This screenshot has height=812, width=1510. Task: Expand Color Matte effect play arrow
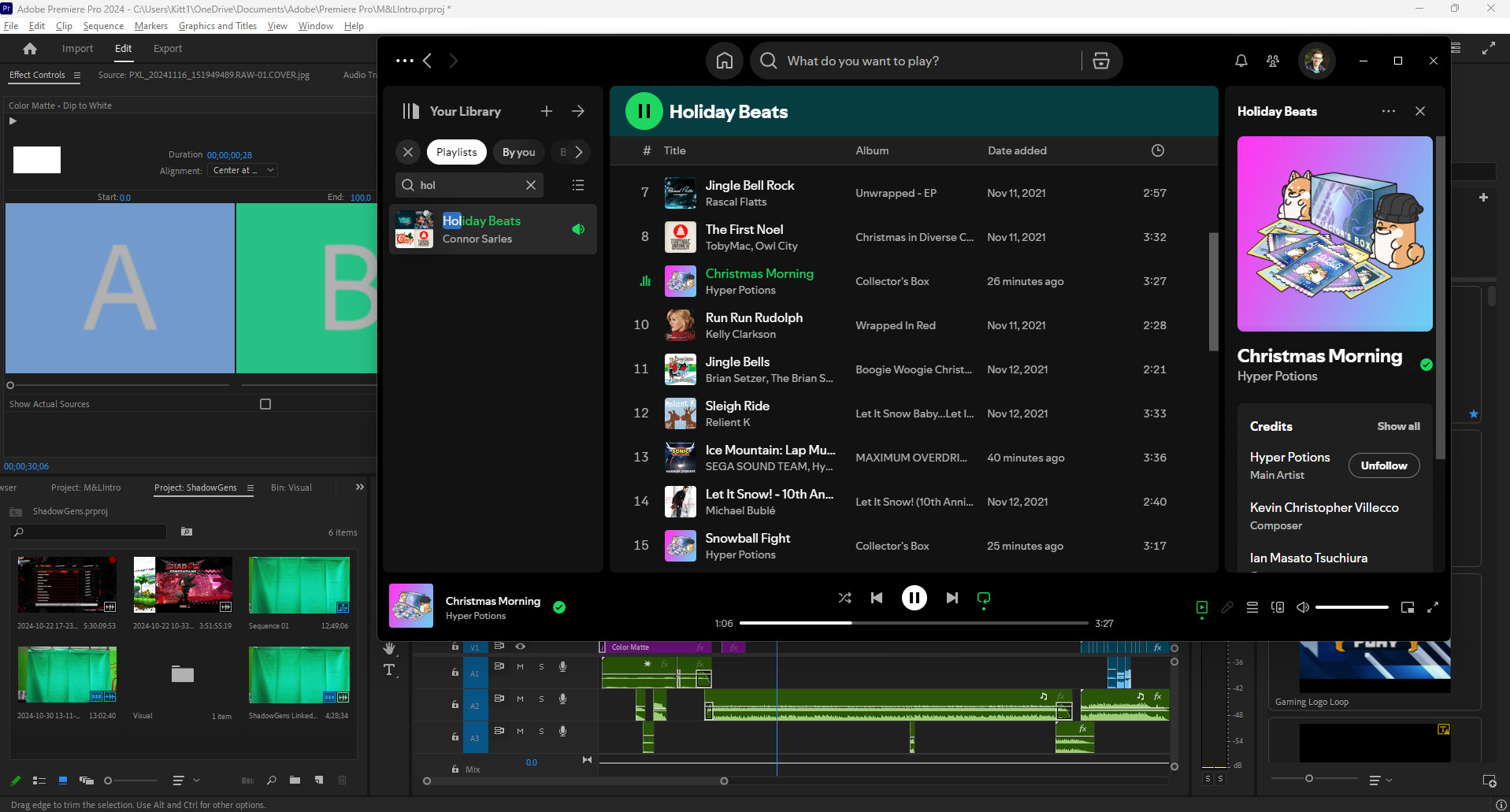pos(13,121)
